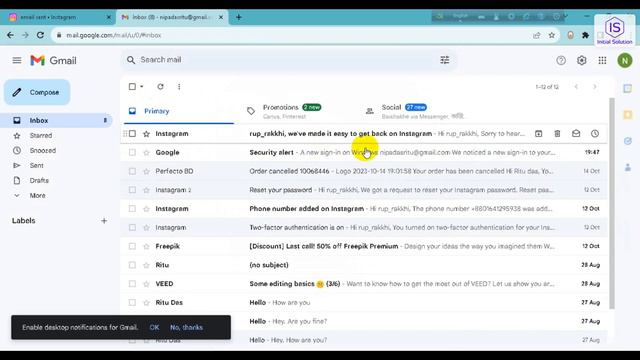Reload the browser page
640x360 pixels.
(40, 36)
